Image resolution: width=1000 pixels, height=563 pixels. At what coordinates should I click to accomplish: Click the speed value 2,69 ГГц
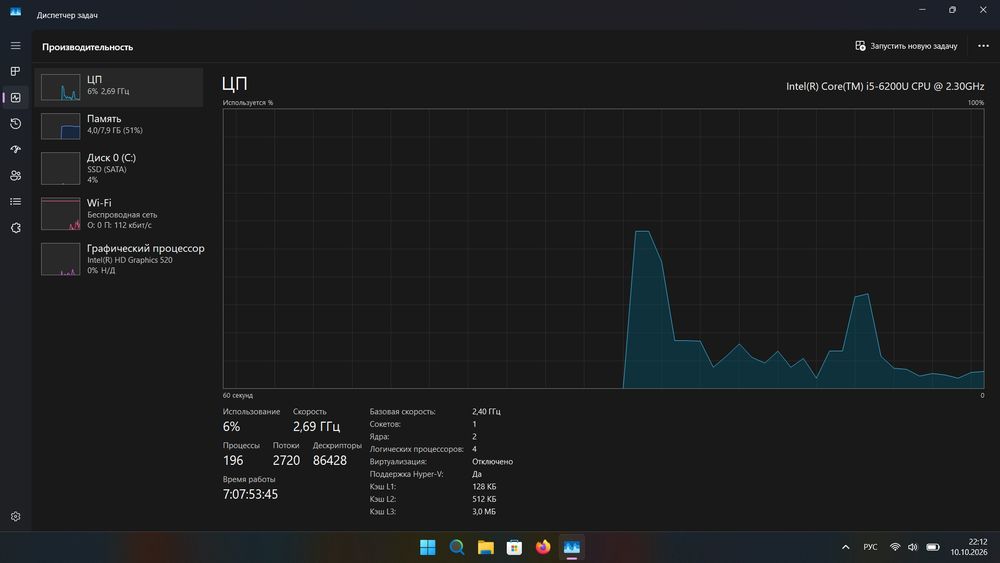click(316, 426)
